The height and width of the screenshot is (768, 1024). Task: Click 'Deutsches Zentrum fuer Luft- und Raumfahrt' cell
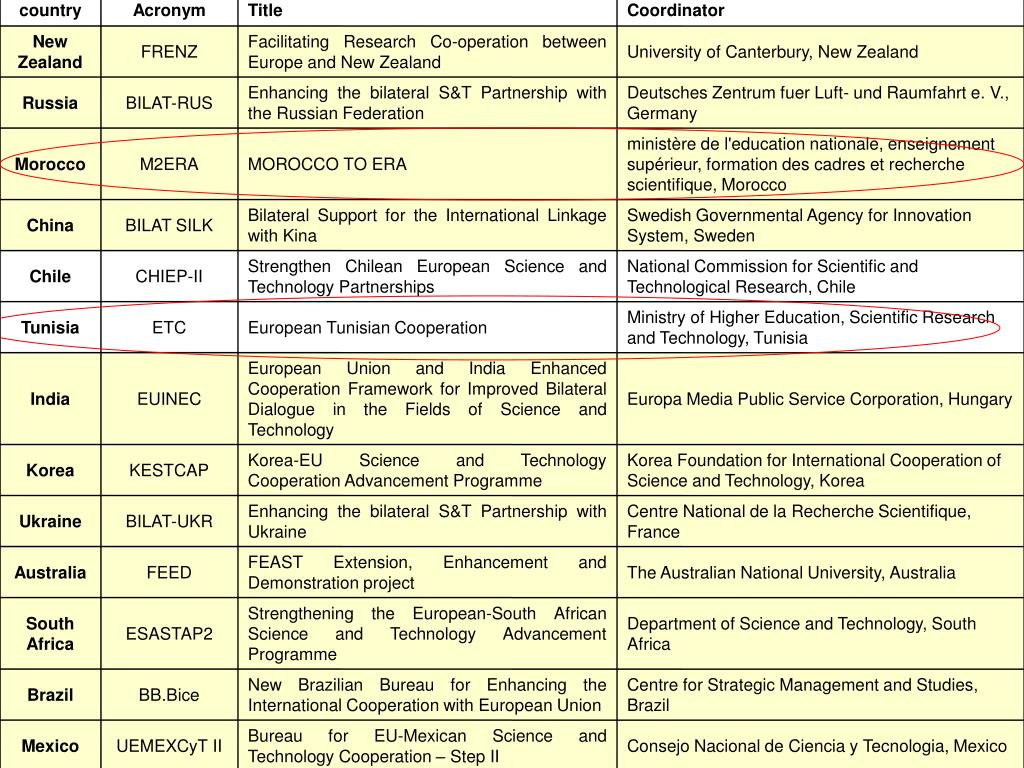pyautogui.click(x=820, y=103)
